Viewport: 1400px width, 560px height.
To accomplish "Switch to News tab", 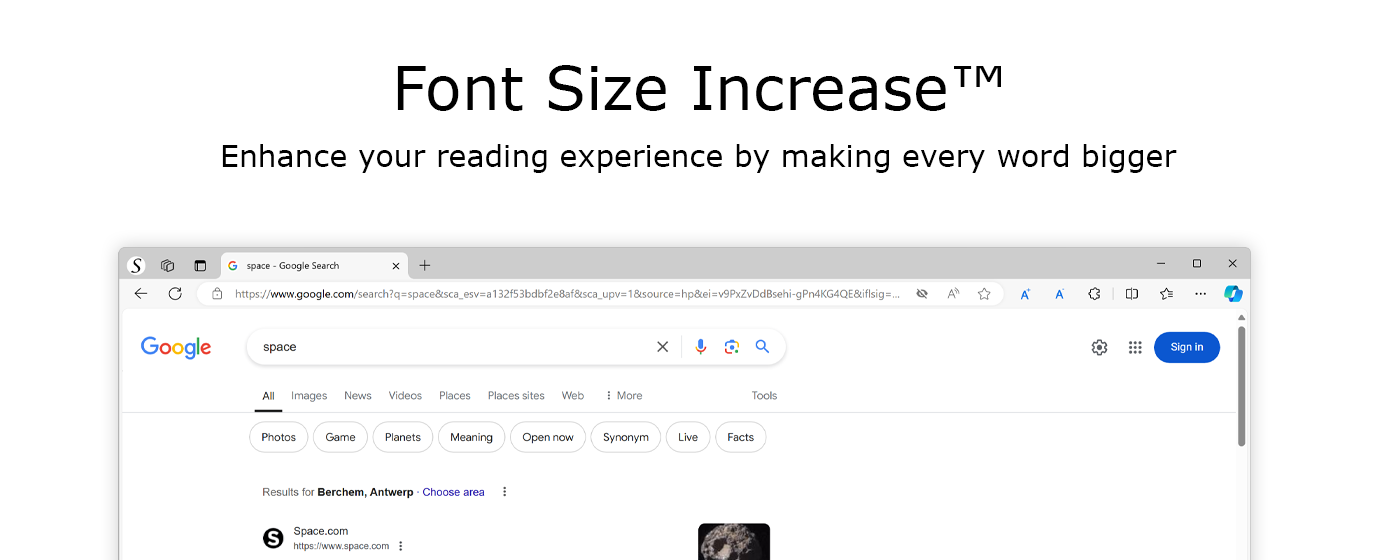I will click(x=358, y=396).
